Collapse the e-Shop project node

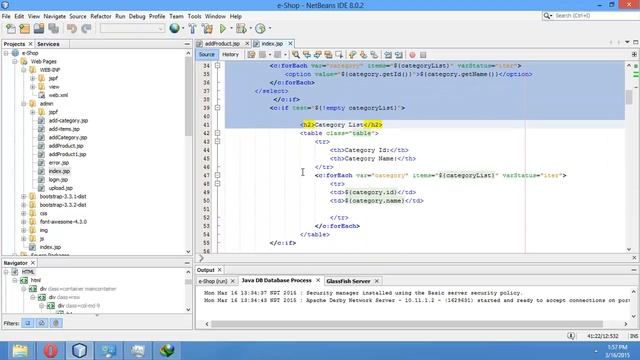[6, 53]
